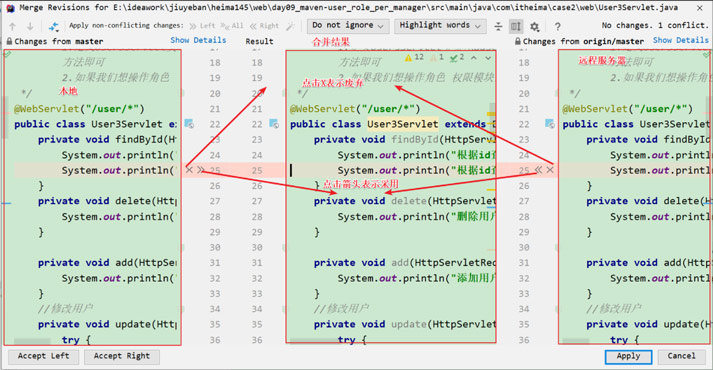Click the result pane horizontal scrollbar
Viewport: 713px width, 370px height.
(315, 340)
